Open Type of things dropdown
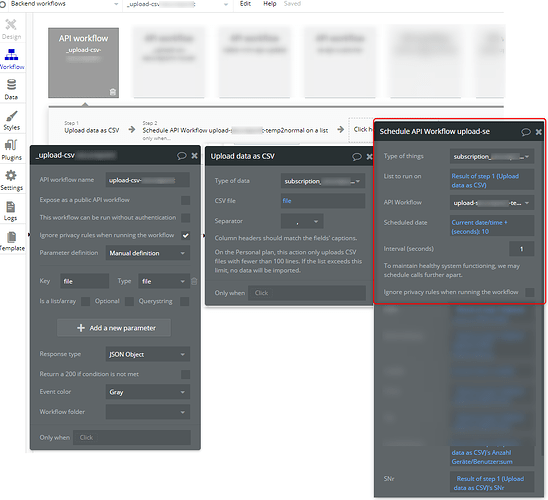This screenshot has width=548, height=500. pyautogui.click(x=492, y=157)
